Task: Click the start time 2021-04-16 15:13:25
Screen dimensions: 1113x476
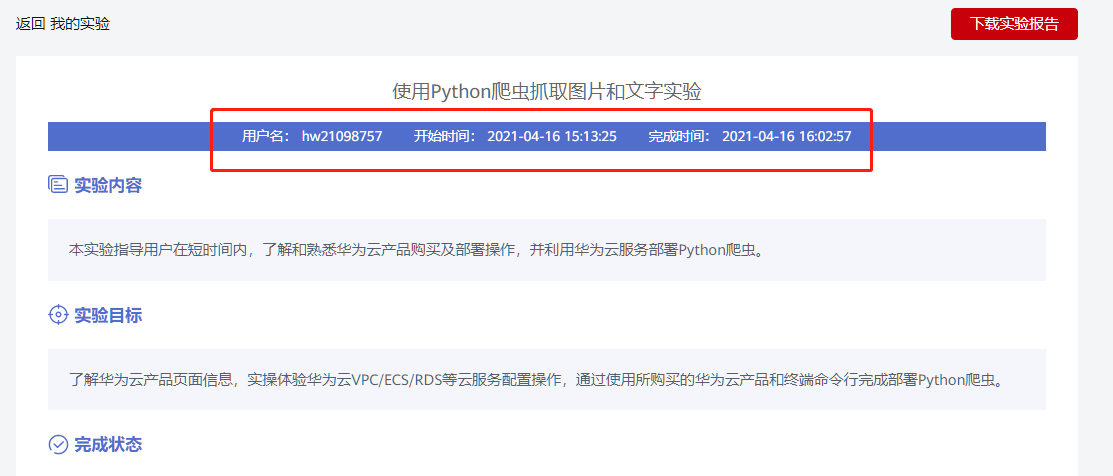Action: 552,136
